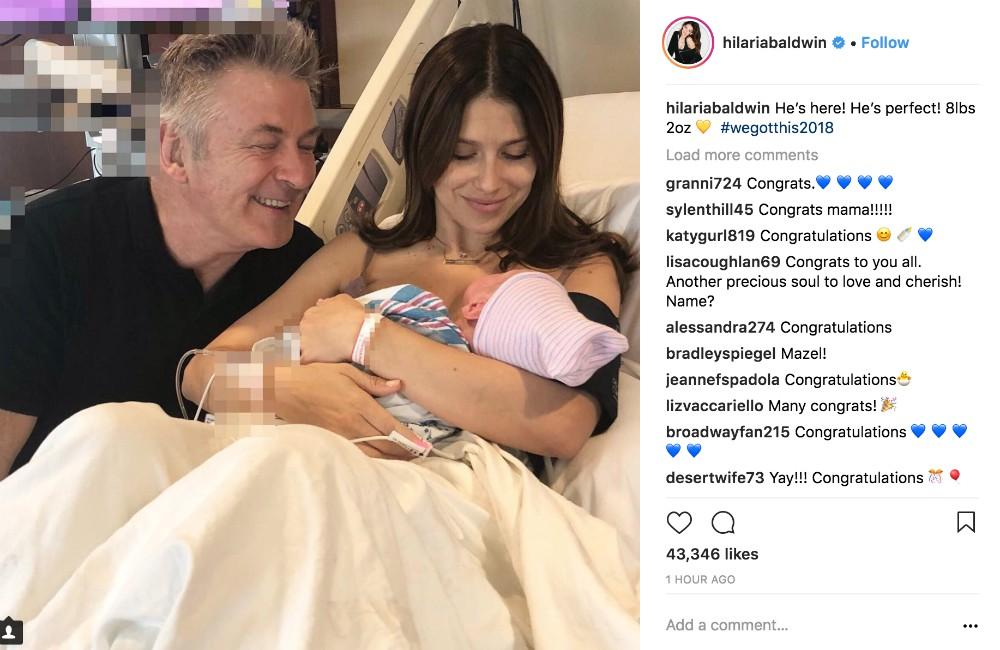
Task: Like the post with the heart icon
Action: point(679,522)
